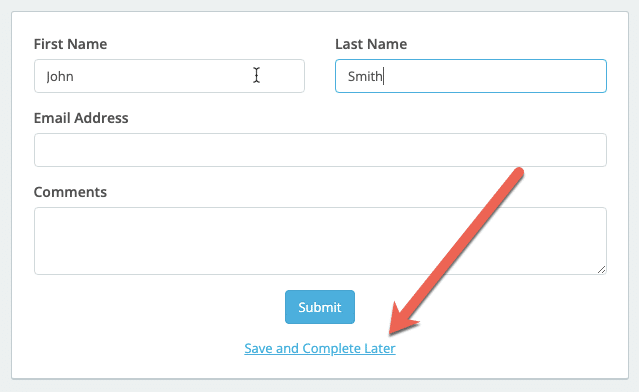Click the Comments box resize handle
This screenshot has height=392, width=639.
click(x=602, y=269)
